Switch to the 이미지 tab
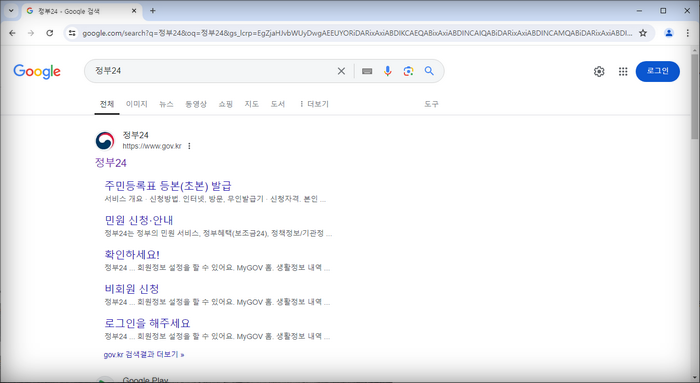This screenshot has height=383, width=700. [137, 104]
